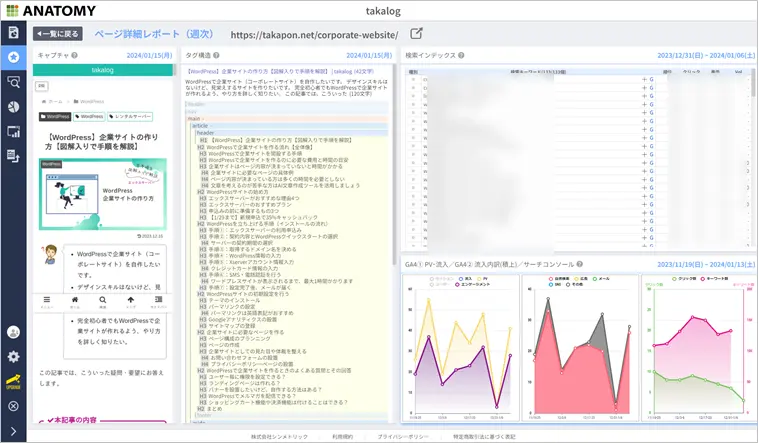Click ホーム breadcrumb in captured page
The width and height of the screenshot is (758, 443).
53,102
